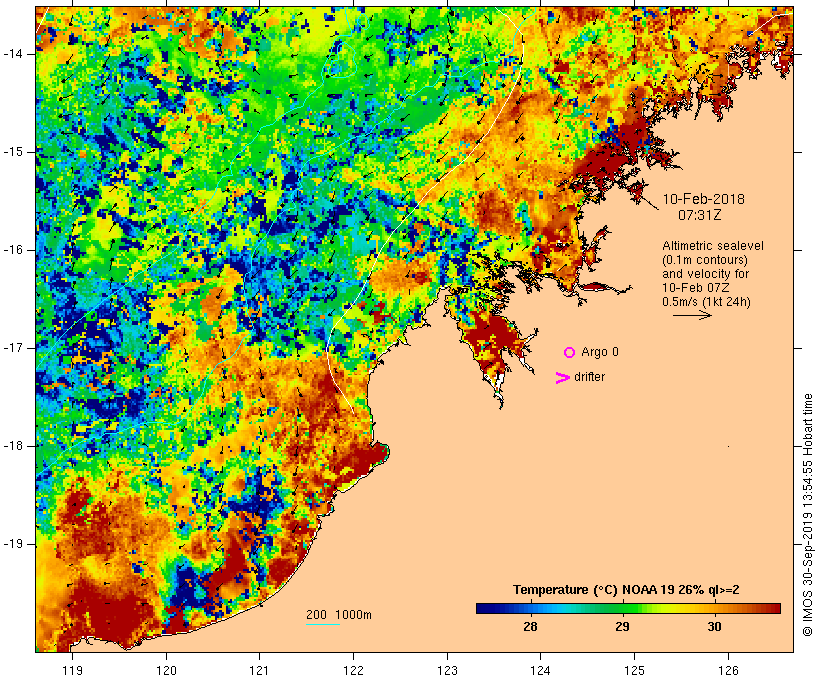The height and width of the screenshot is (680, 820).
Task: Click longitude axis label '124'
Action: tap(540, 670)
